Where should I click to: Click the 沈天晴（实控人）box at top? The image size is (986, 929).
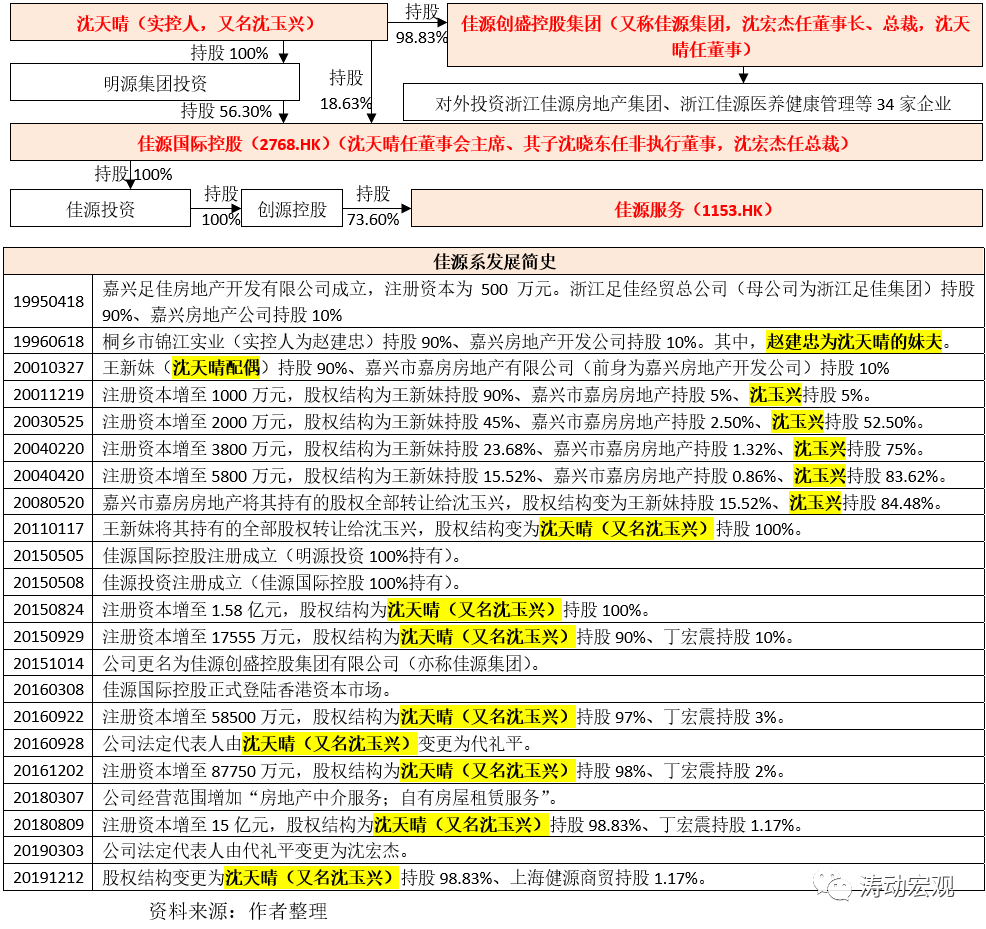coord(197,22)
